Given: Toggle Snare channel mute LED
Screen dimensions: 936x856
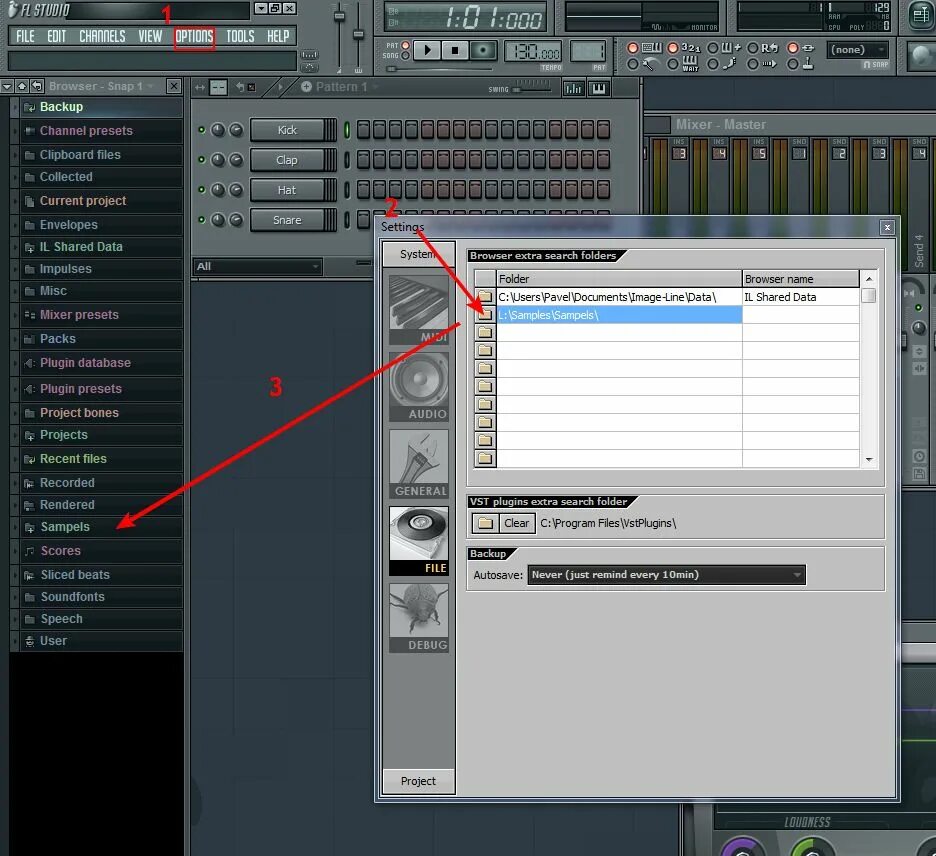Looking at the screenshot, I should (201, 220).
